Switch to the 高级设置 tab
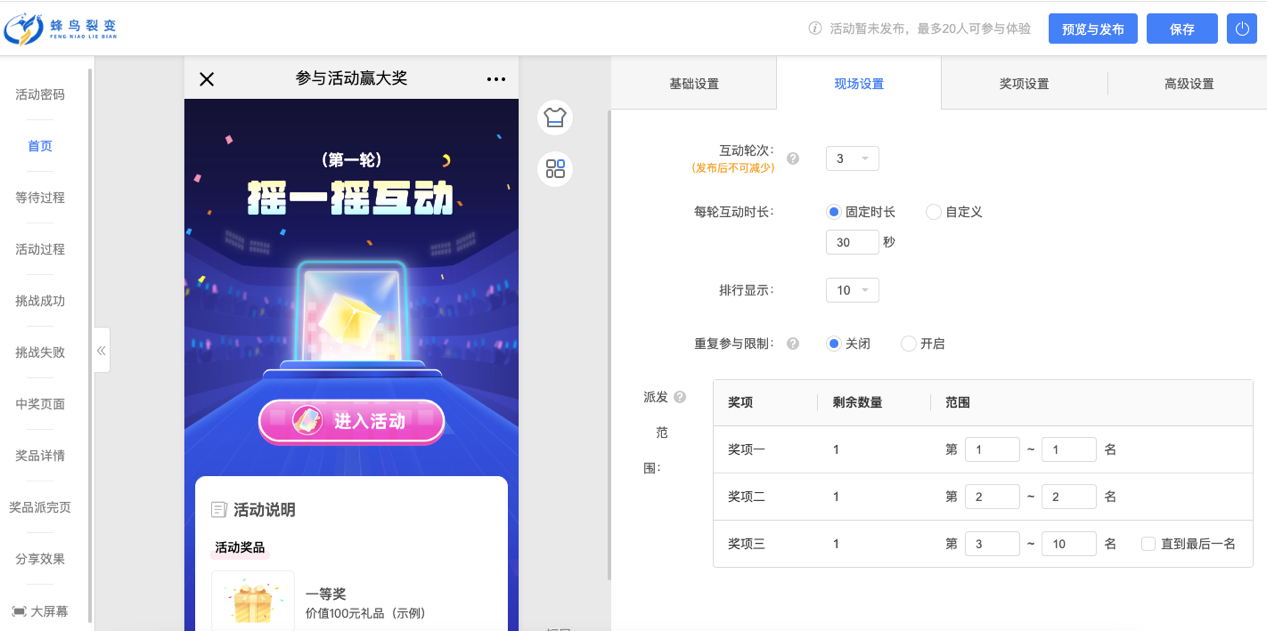 [1188, 84]
